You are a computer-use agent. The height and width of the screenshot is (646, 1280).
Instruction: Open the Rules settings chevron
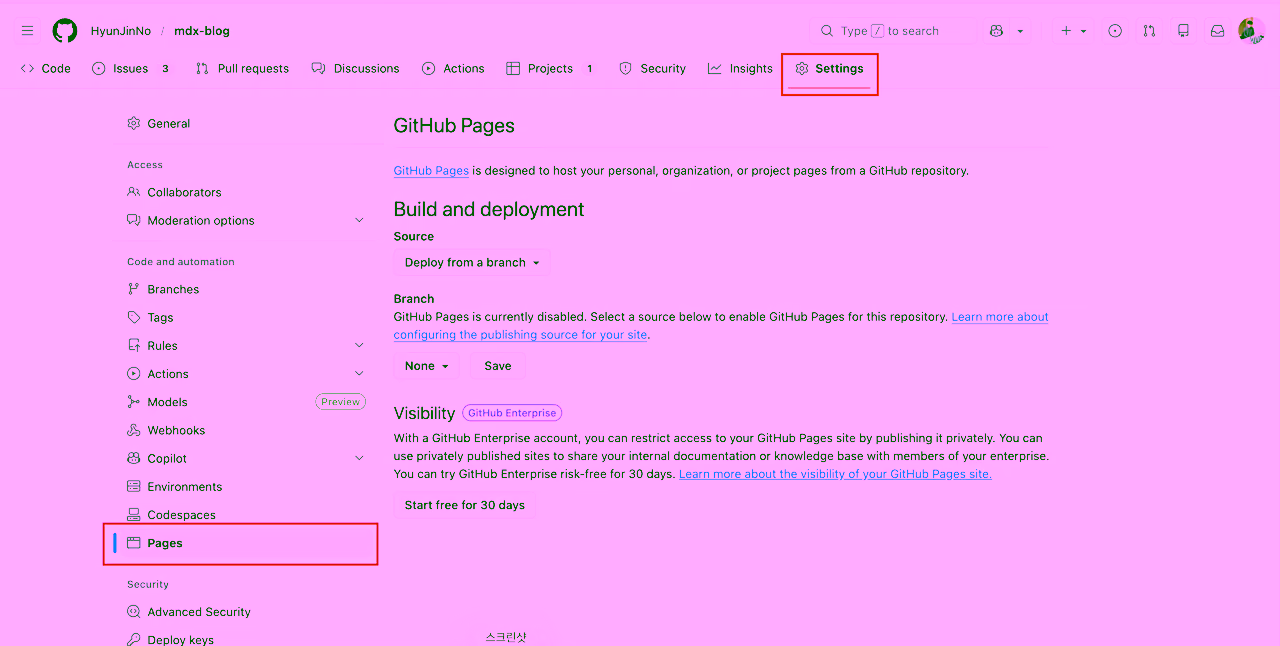click(359, 344)
